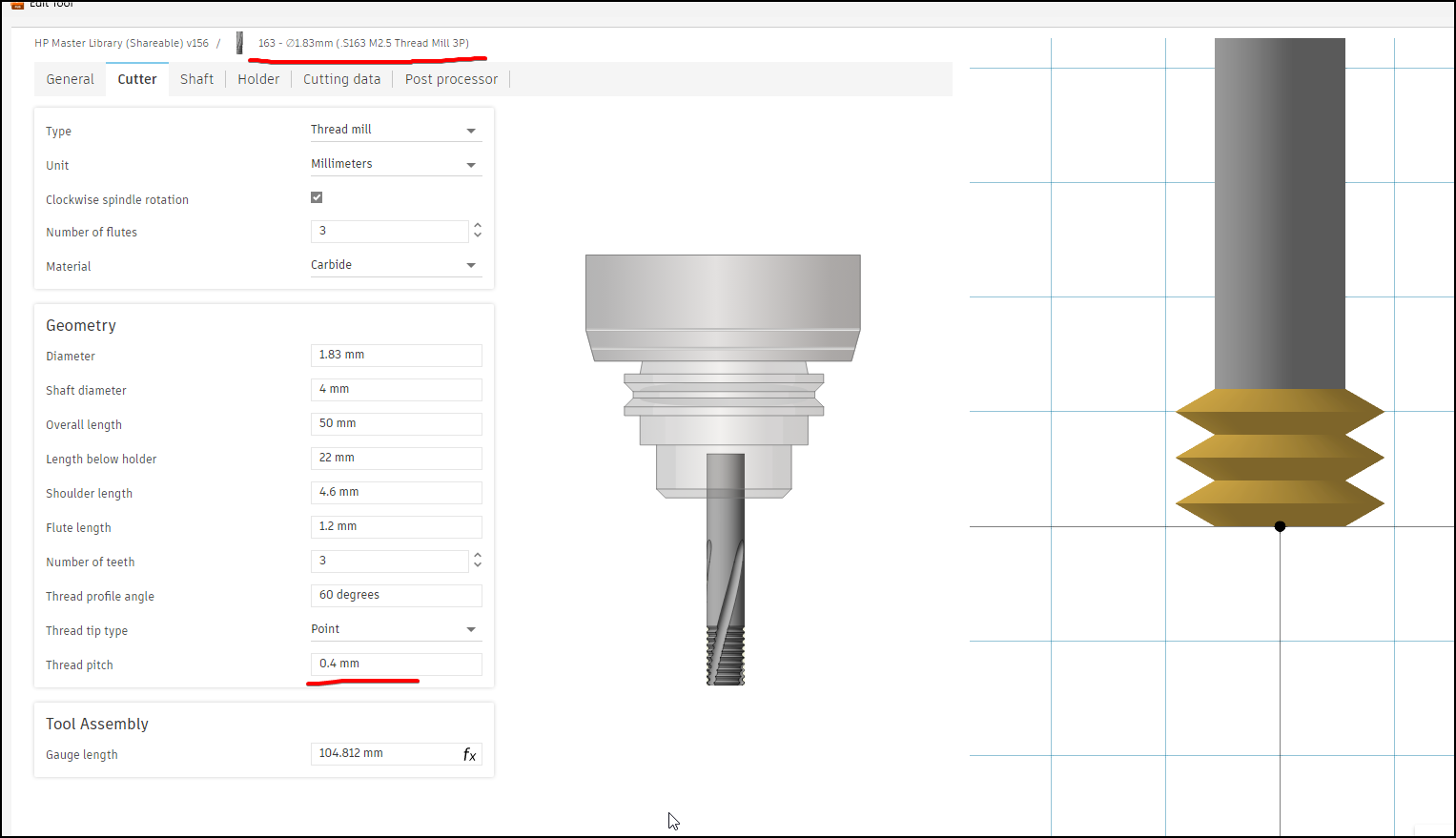Viewport: 1456px width, 838px height.
Task: Click the tool thumbnail icon in breadcrumb
Action: click(x=238, y=42)
